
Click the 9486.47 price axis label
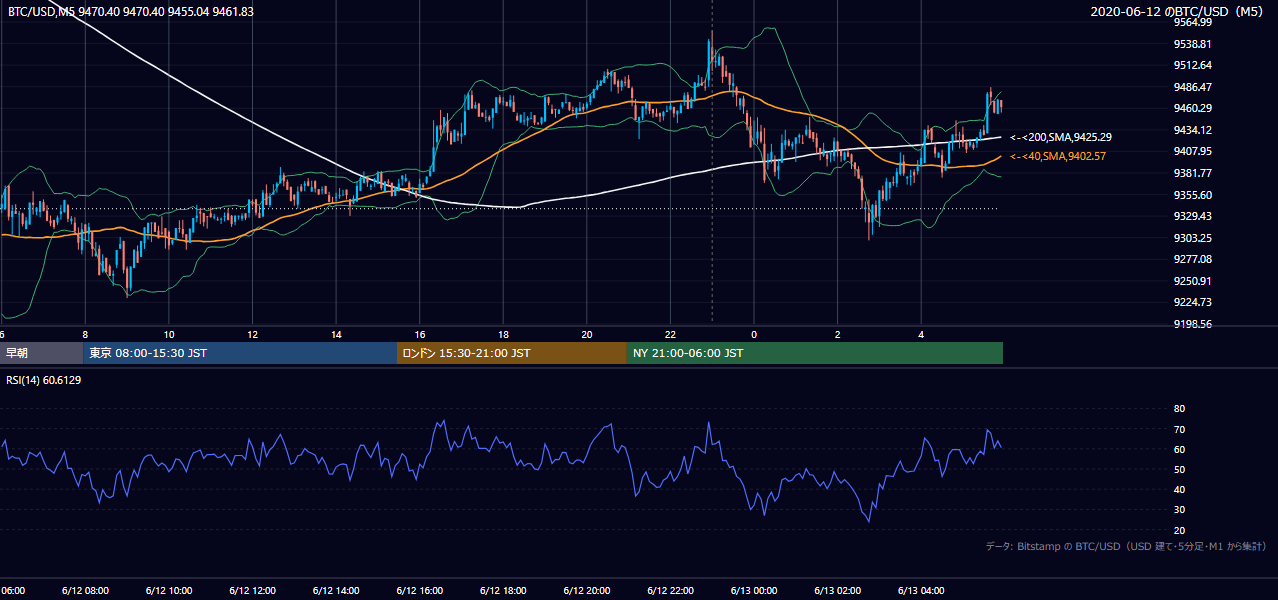(1193, 87)
